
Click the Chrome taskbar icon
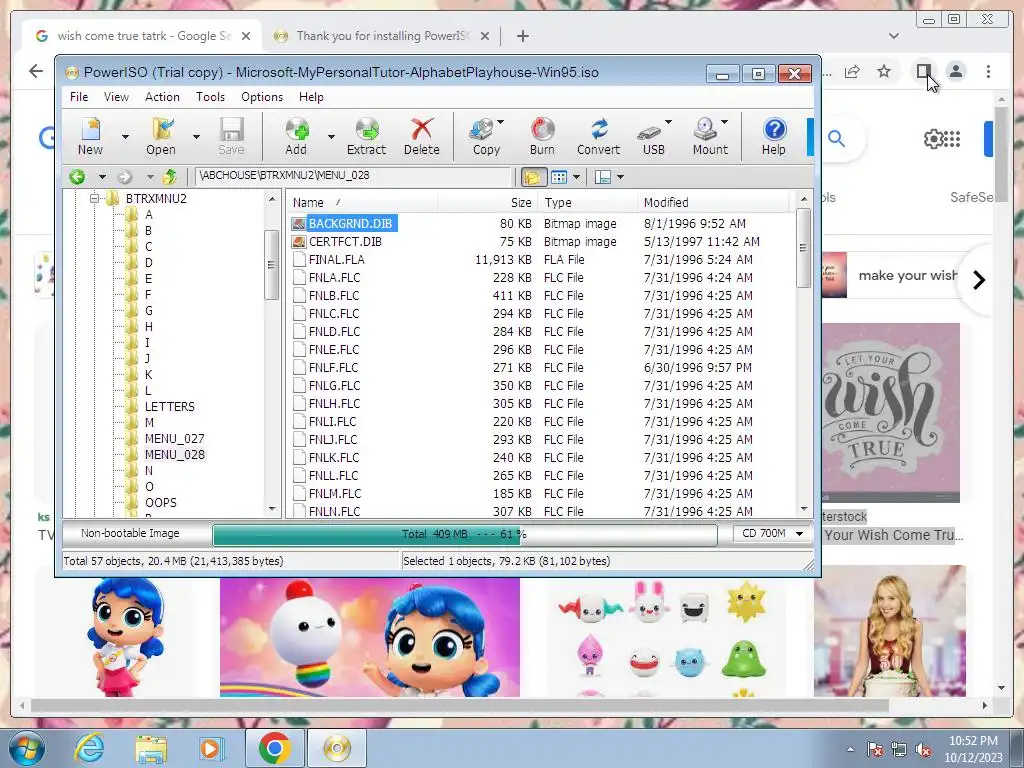click(x=274, y=748)
